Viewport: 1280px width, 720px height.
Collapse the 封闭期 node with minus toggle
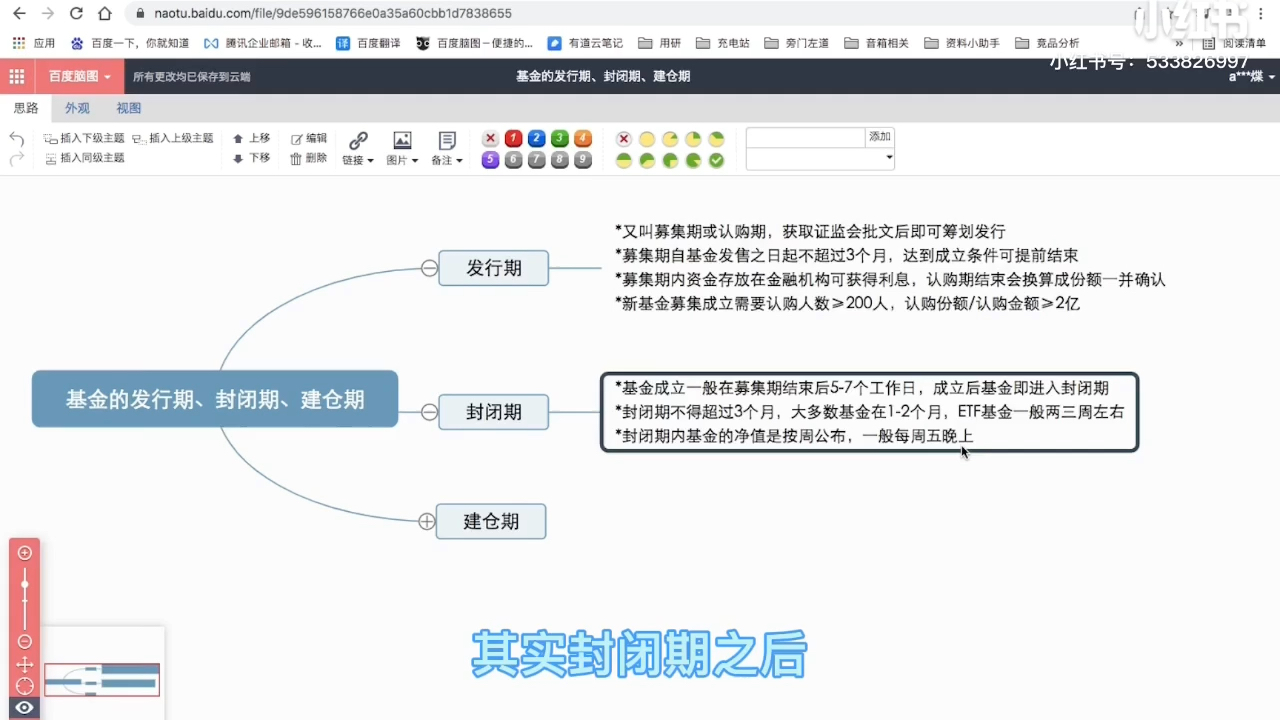429,412
